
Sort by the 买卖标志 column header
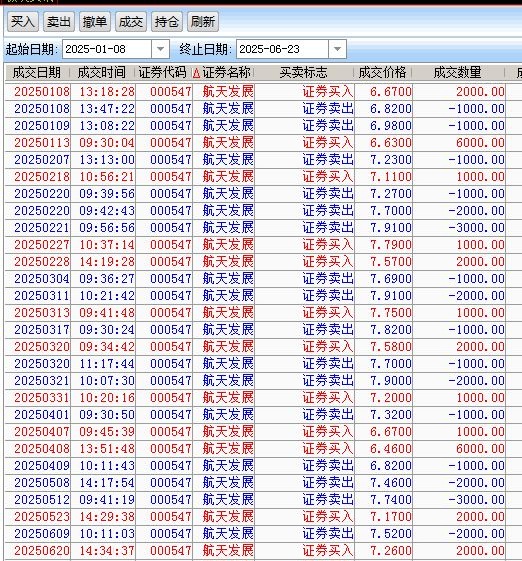click(303, 73)
